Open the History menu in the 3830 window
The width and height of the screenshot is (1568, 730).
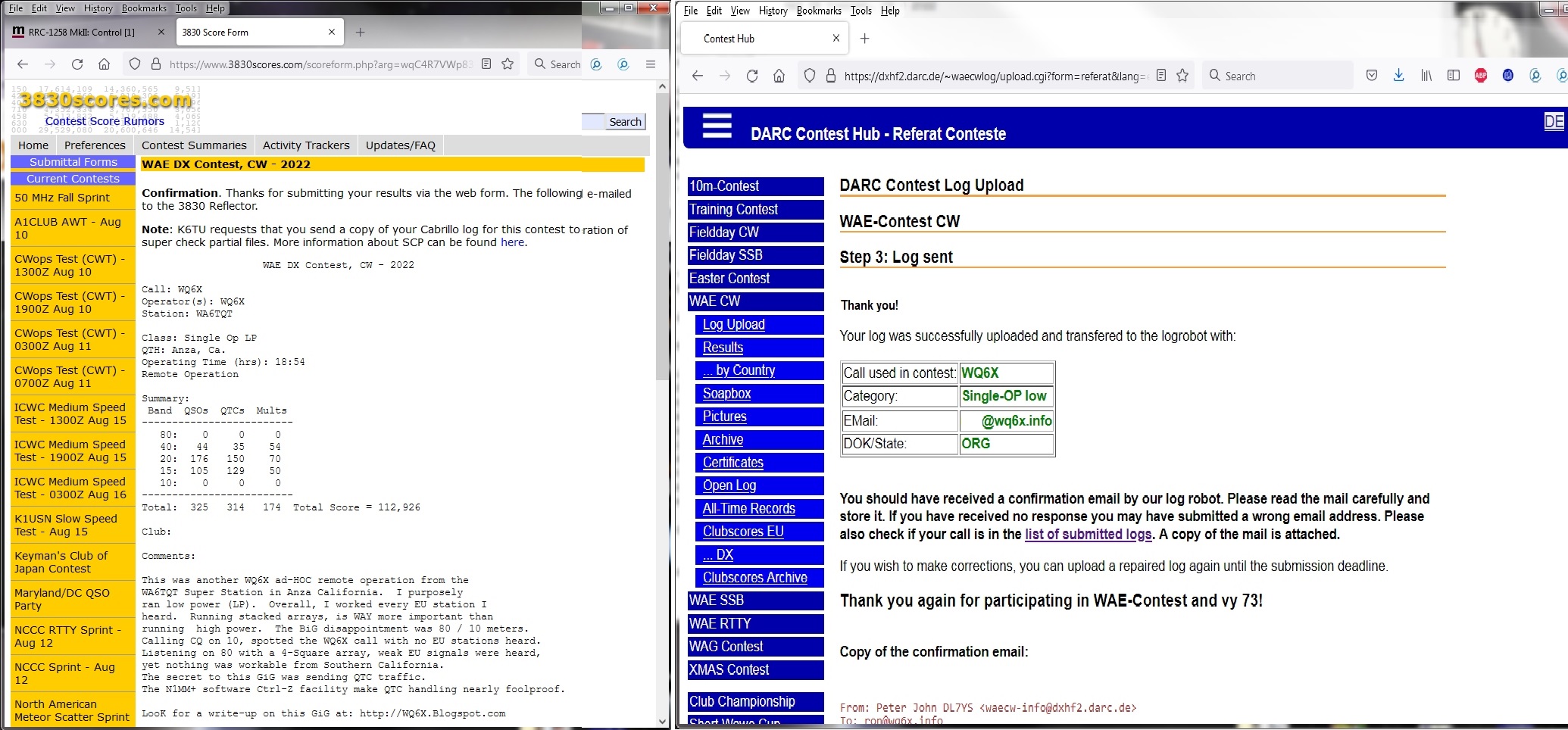point(98,8)
